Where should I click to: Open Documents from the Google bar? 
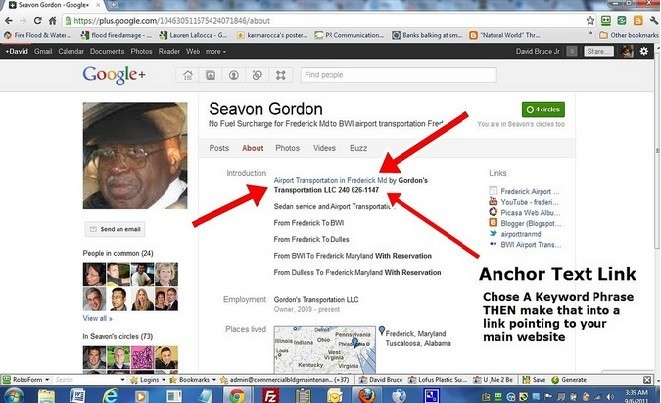[107, 51]
